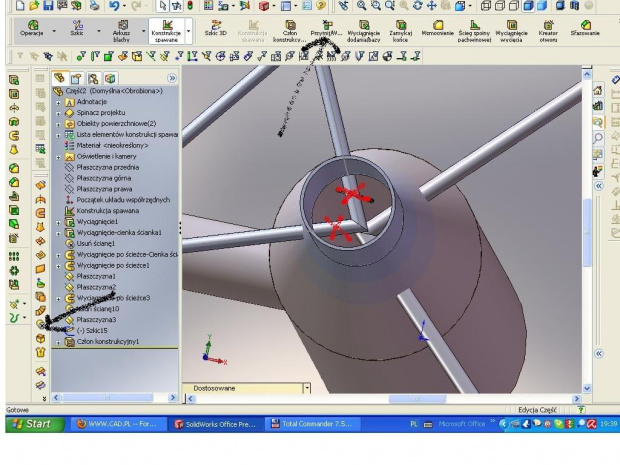Click the Wyciągnięcie wycięcia cut tool
Viewport: 620px width, 465px height.
coord(512,30)
